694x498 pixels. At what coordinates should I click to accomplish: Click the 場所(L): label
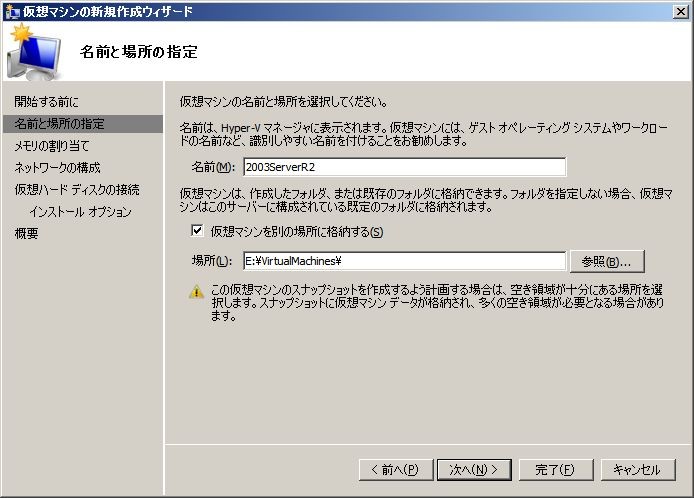tap(212, 261)
